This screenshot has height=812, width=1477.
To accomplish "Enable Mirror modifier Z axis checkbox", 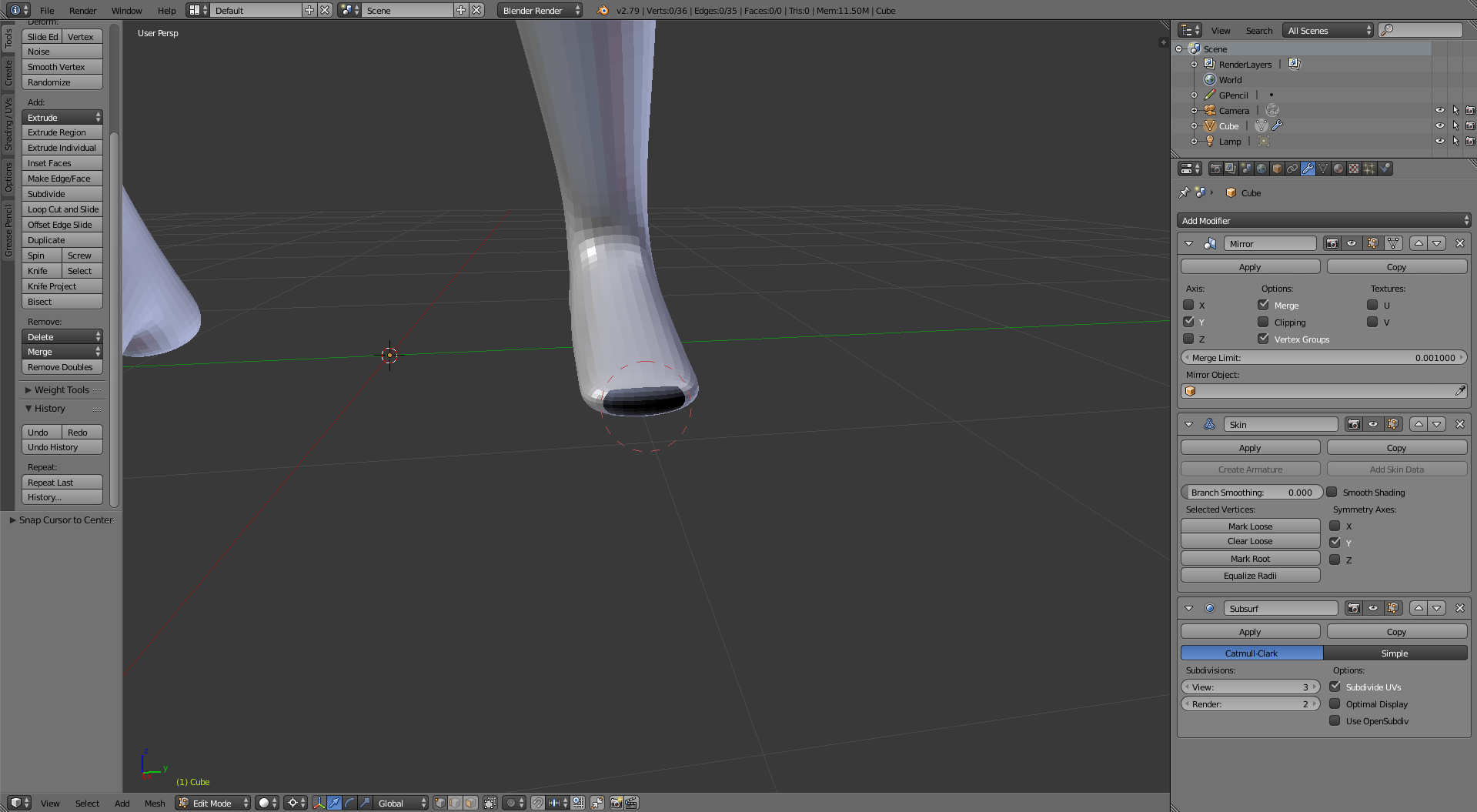I will coord(1188,339).
